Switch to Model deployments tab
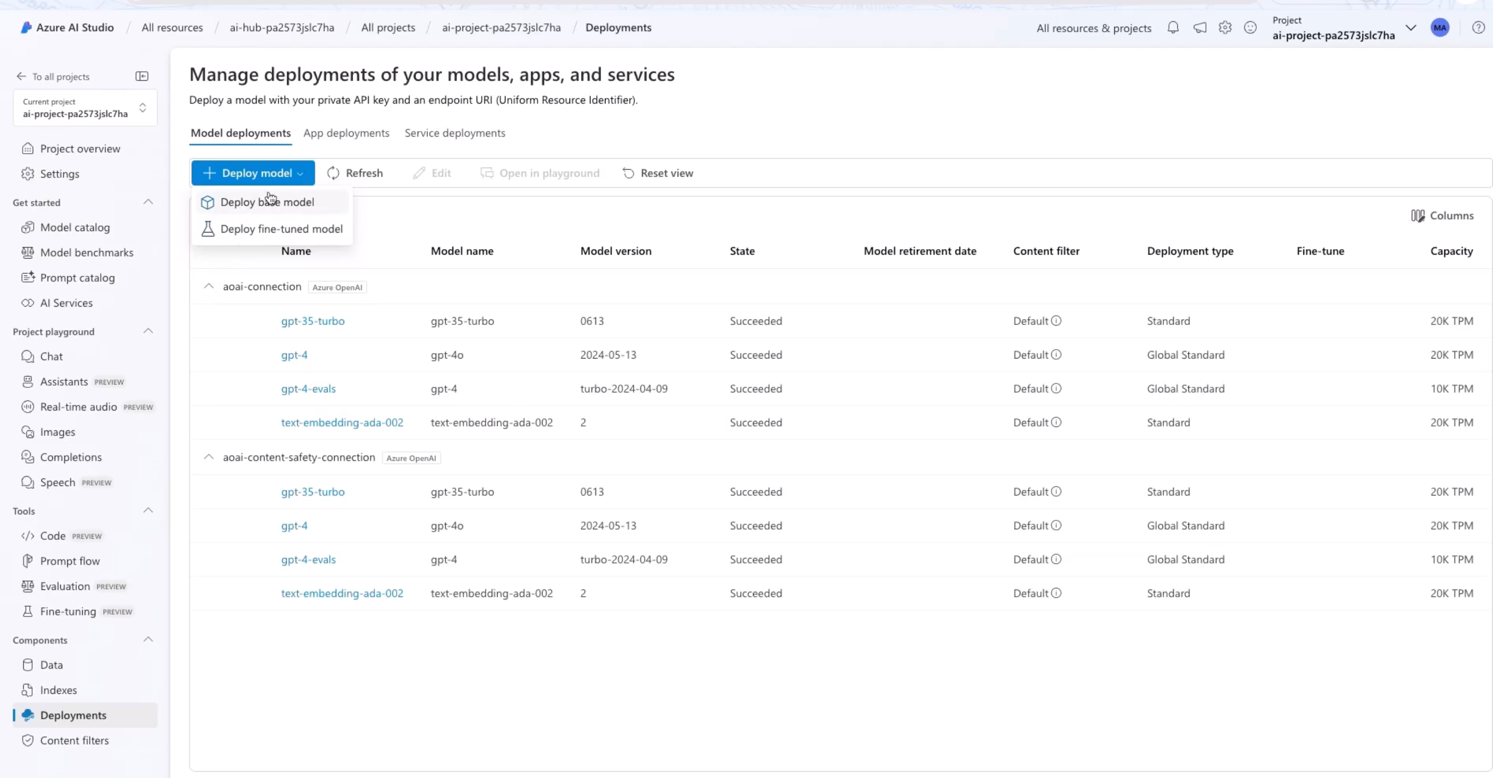 pos(240,133)
